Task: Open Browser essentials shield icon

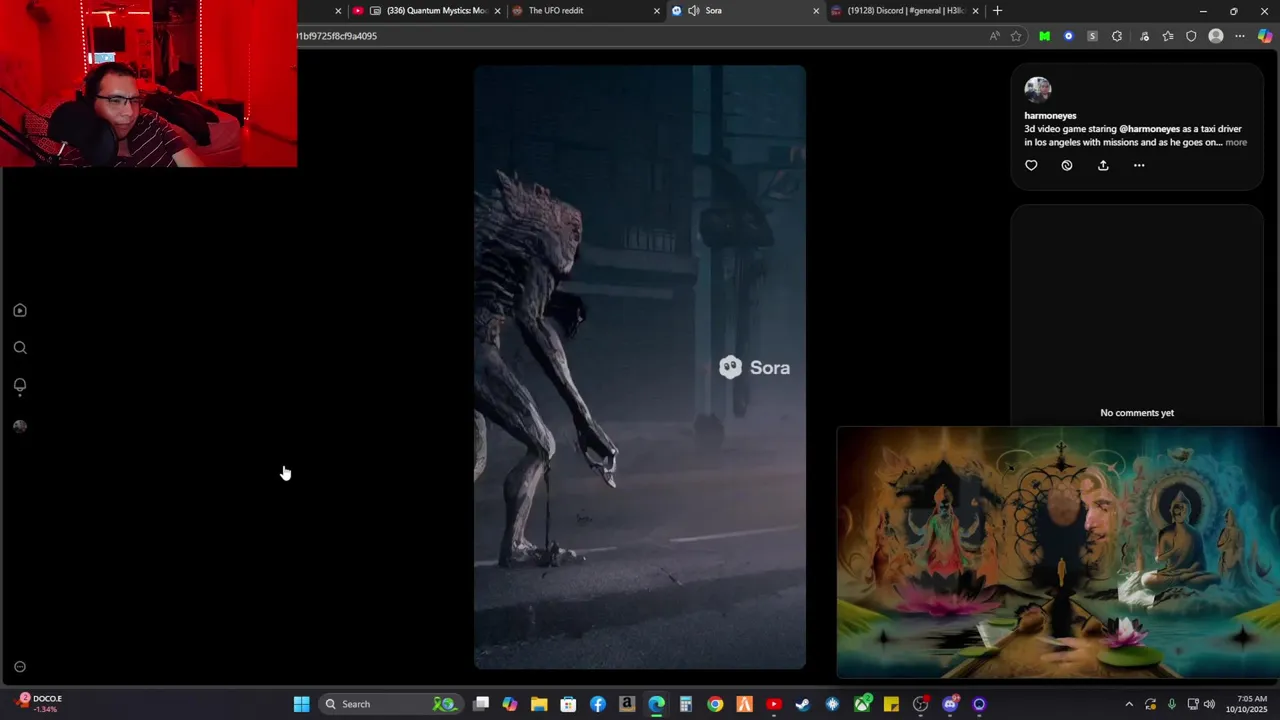Action: [x=1191, y=36]
